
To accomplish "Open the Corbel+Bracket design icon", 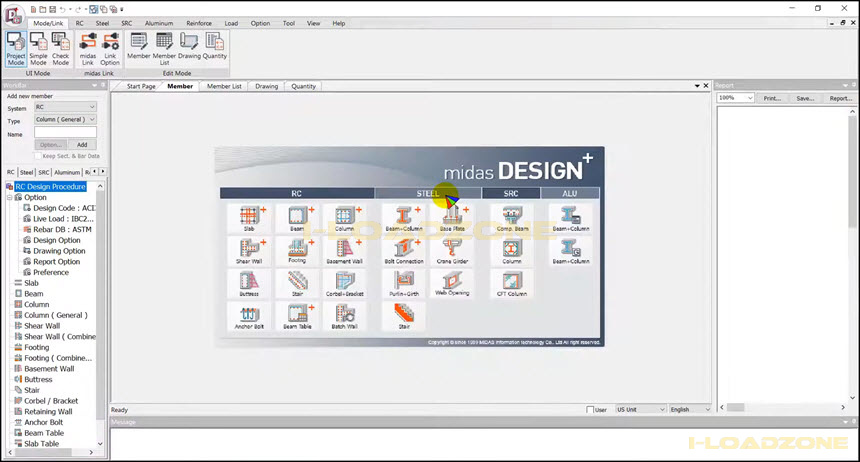I will pos(344,284).
